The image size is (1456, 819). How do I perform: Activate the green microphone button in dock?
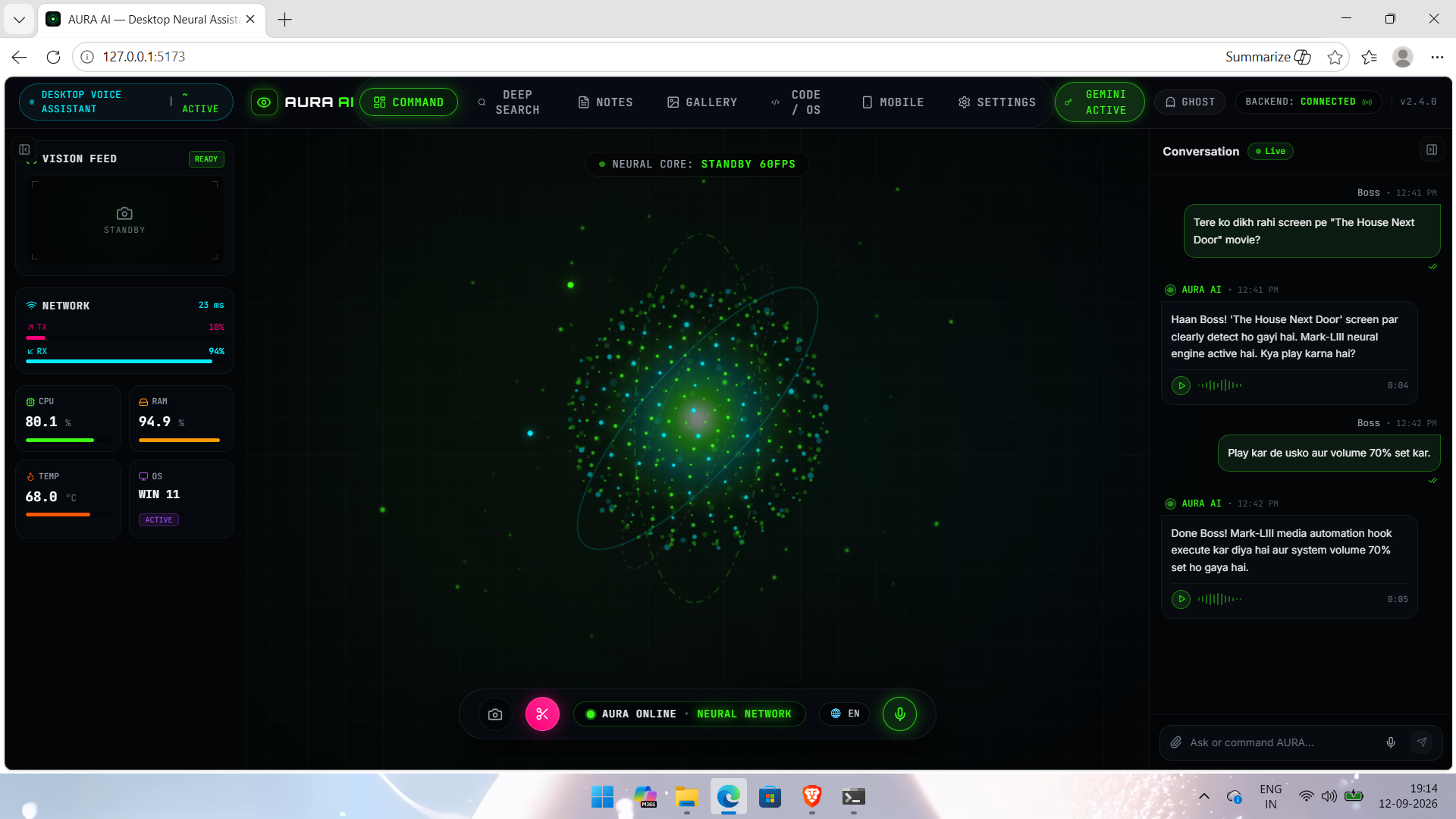899,714
